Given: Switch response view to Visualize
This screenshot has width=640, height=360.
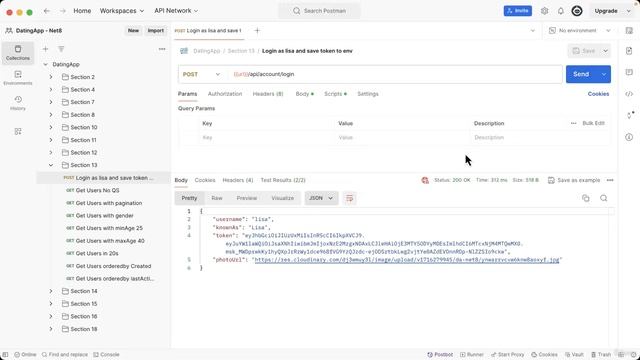Looking at the screenshot, I should [x=282, y=198].
